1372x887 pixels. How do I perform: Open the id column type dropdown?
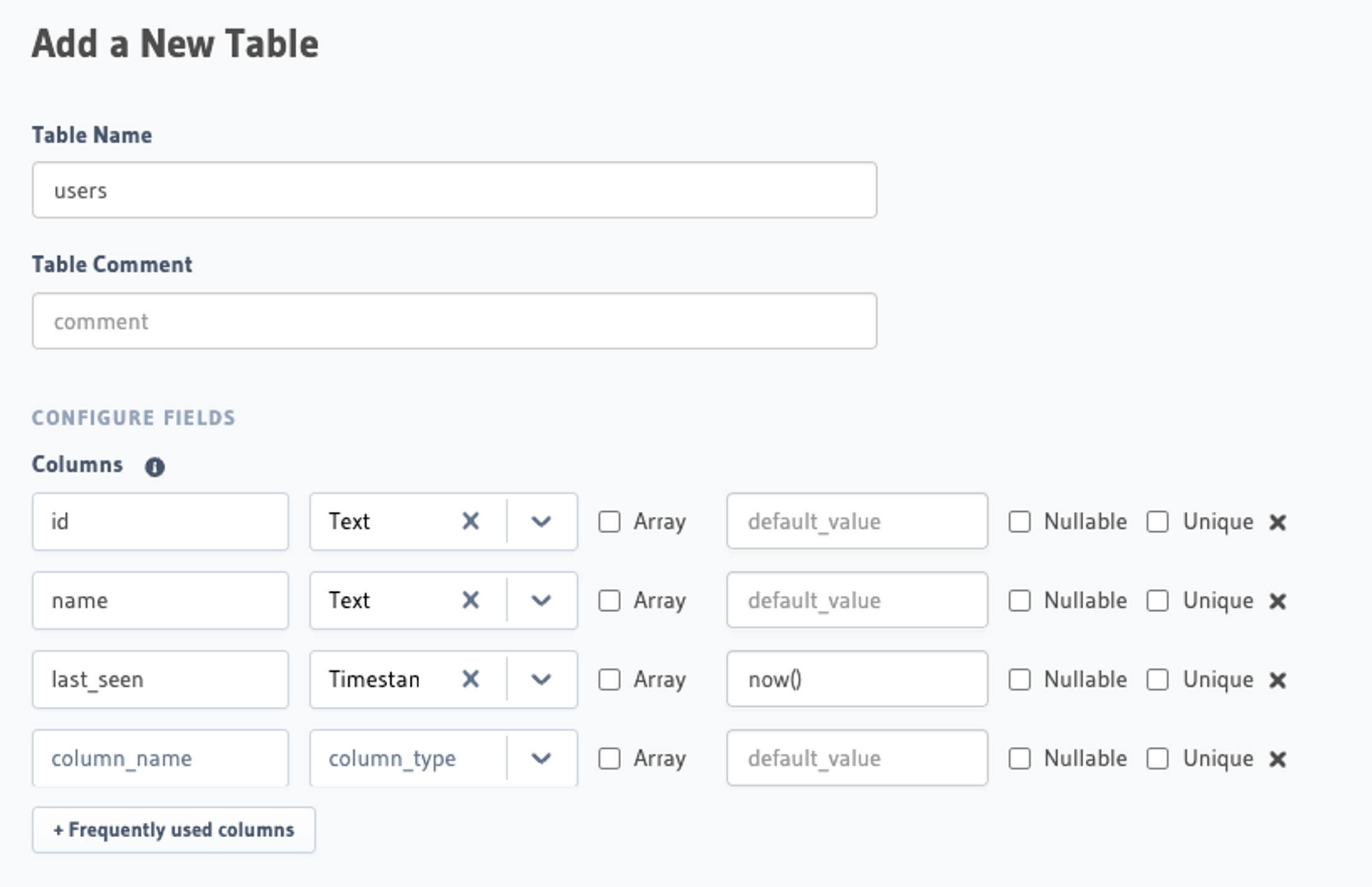click(541, 521)
